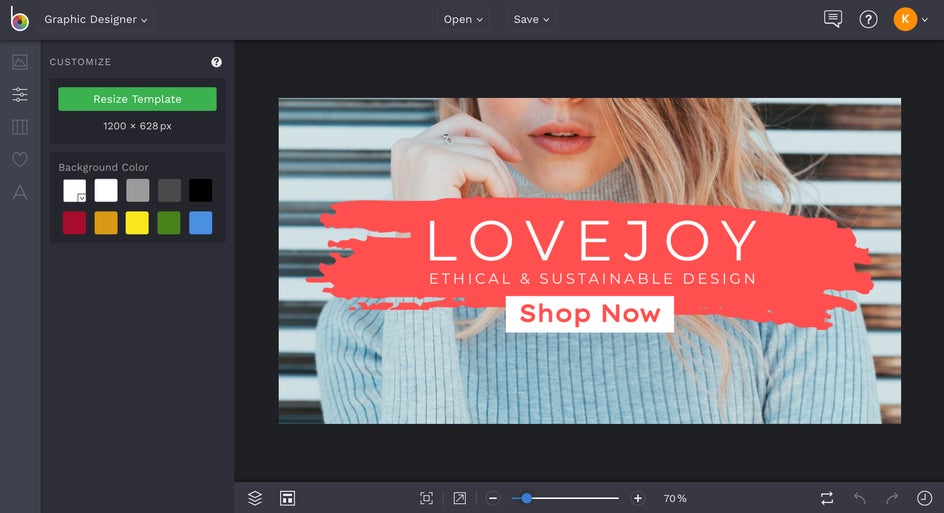Click the fullscreen arrow icon
Image resolution: width=944 pixels, height=513 pixels.
point(459,498)
